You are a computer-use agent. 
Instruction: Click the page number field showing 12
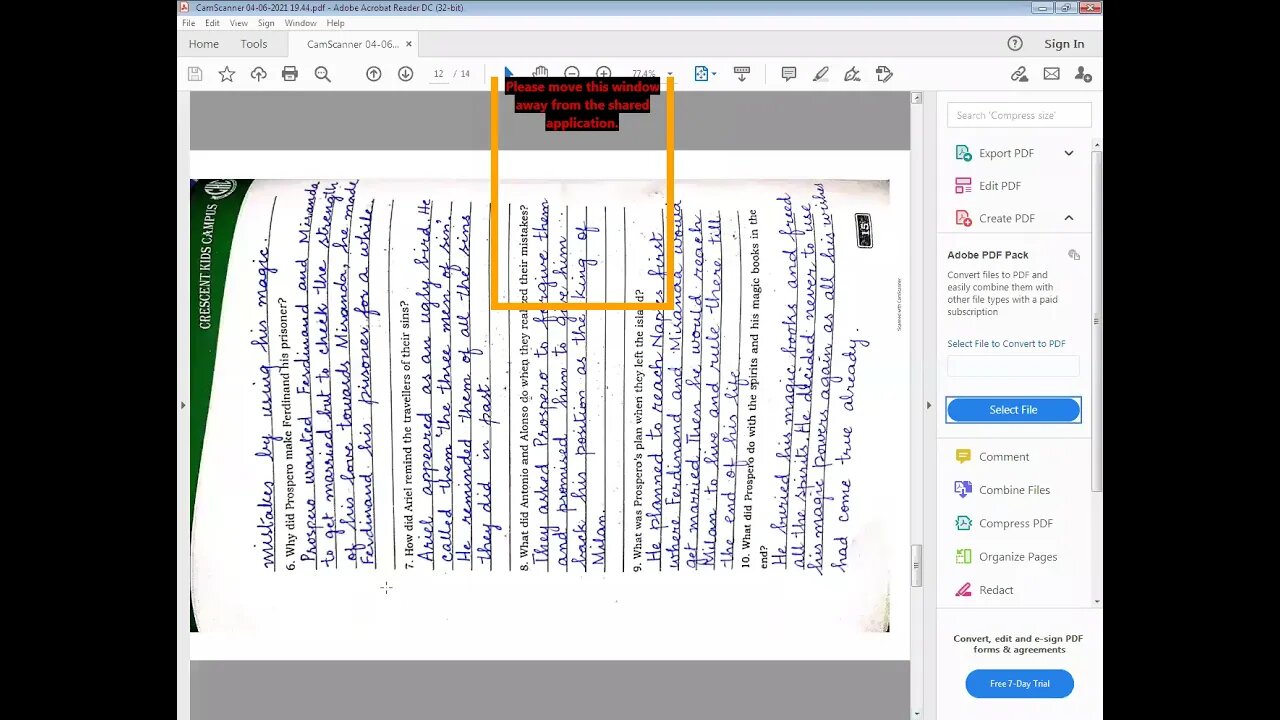[439, 74]
